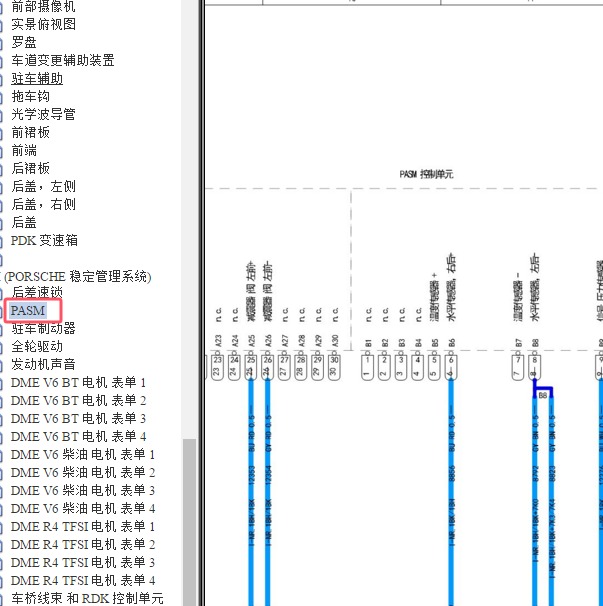Click connector pin 23 in the diagram
603x606 pixels.
tap(217, 368)
